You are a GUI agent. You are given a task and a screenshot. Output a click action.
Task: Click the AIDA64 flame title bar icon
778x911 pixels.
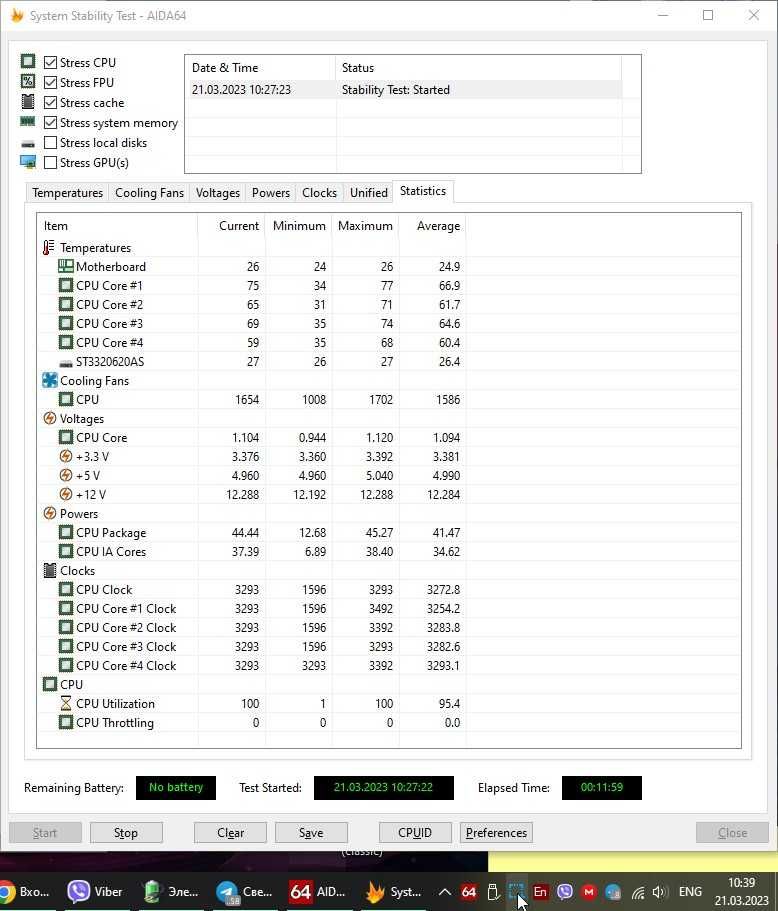point(17,16)
